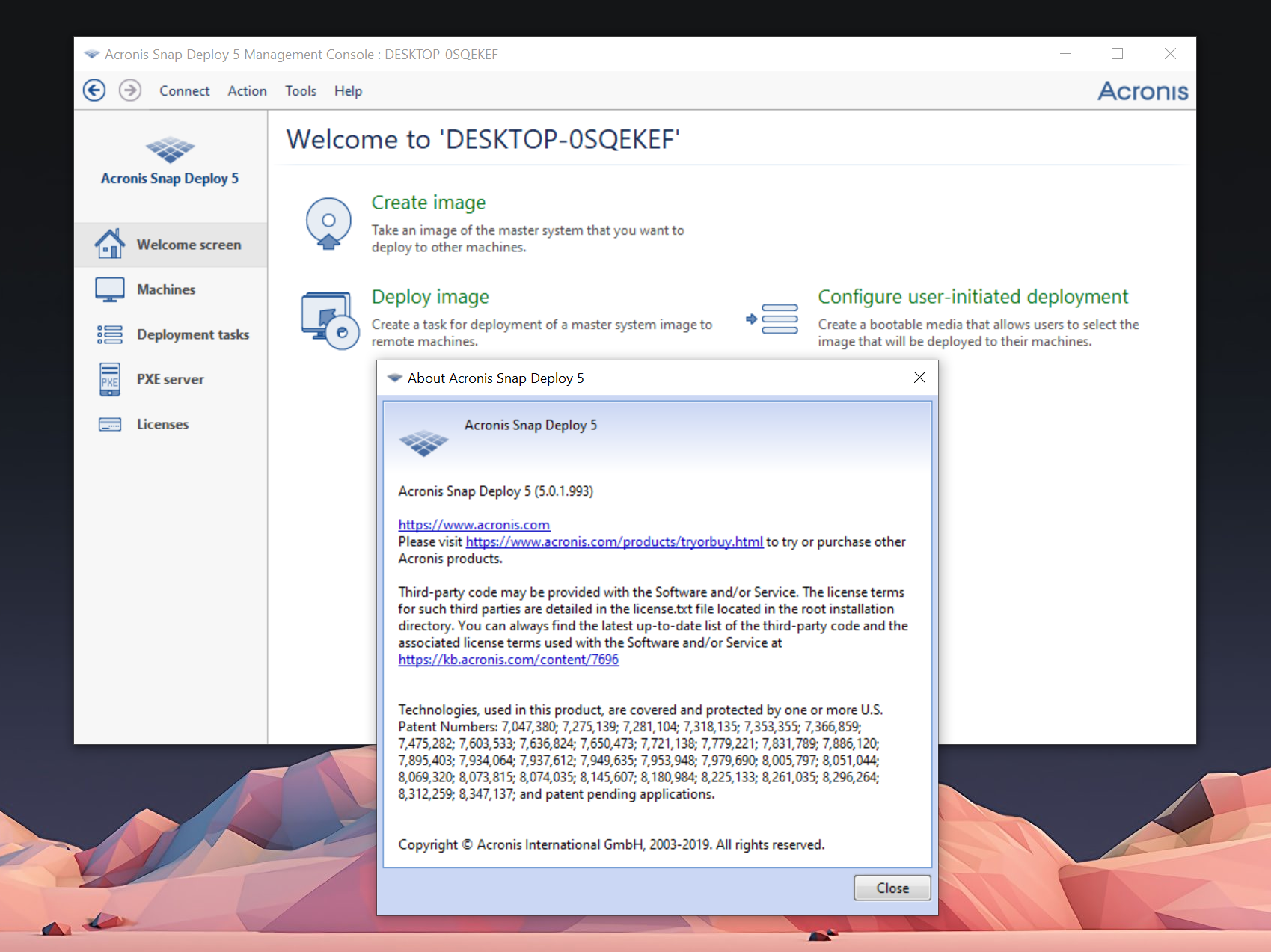Switch to PXE server section
1271x952 pixels.
[x=171, y=379]
